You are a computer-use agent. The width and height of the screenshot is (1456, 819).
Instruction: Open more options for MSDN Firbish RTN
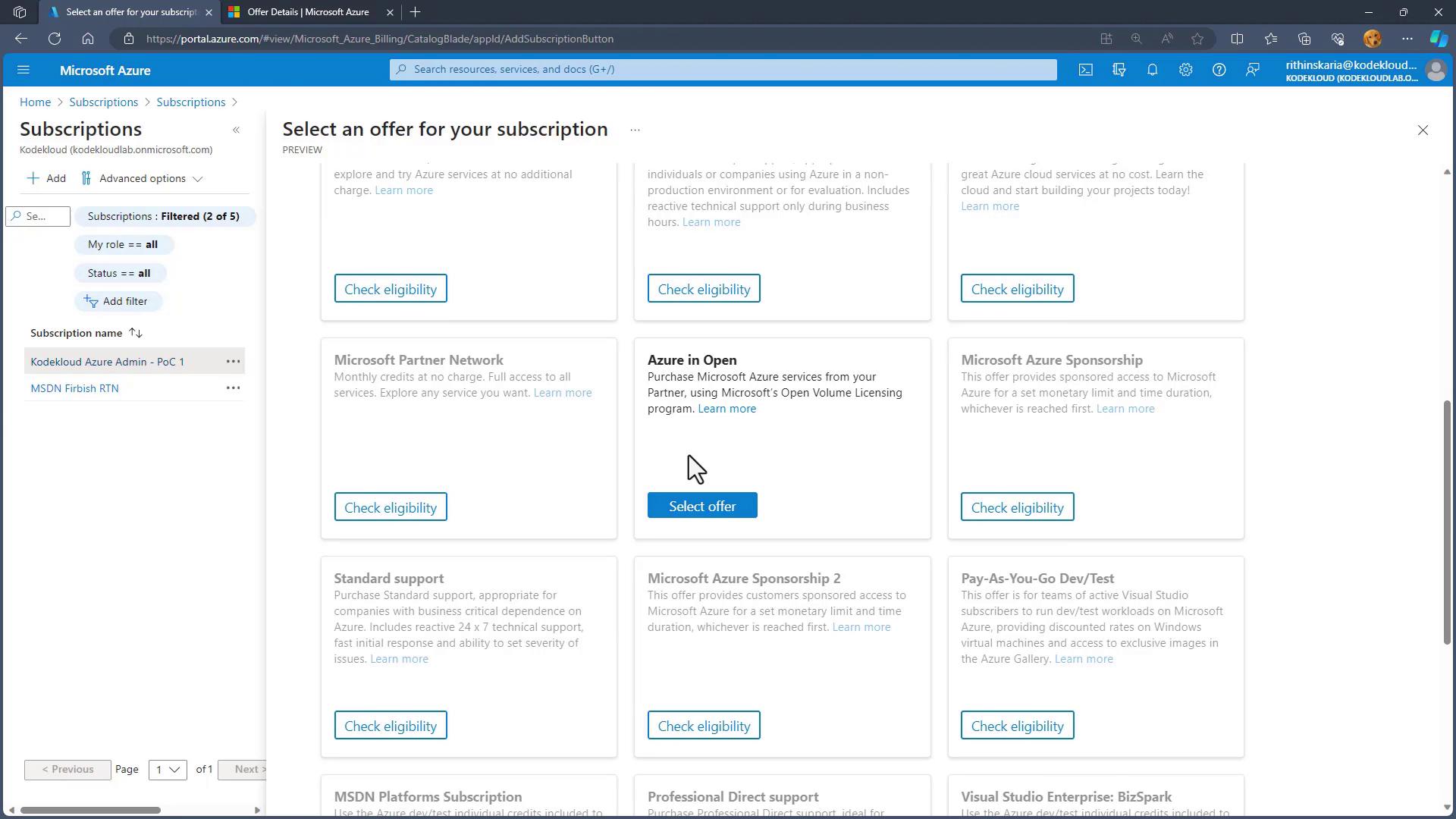click(x=233, y=388)
